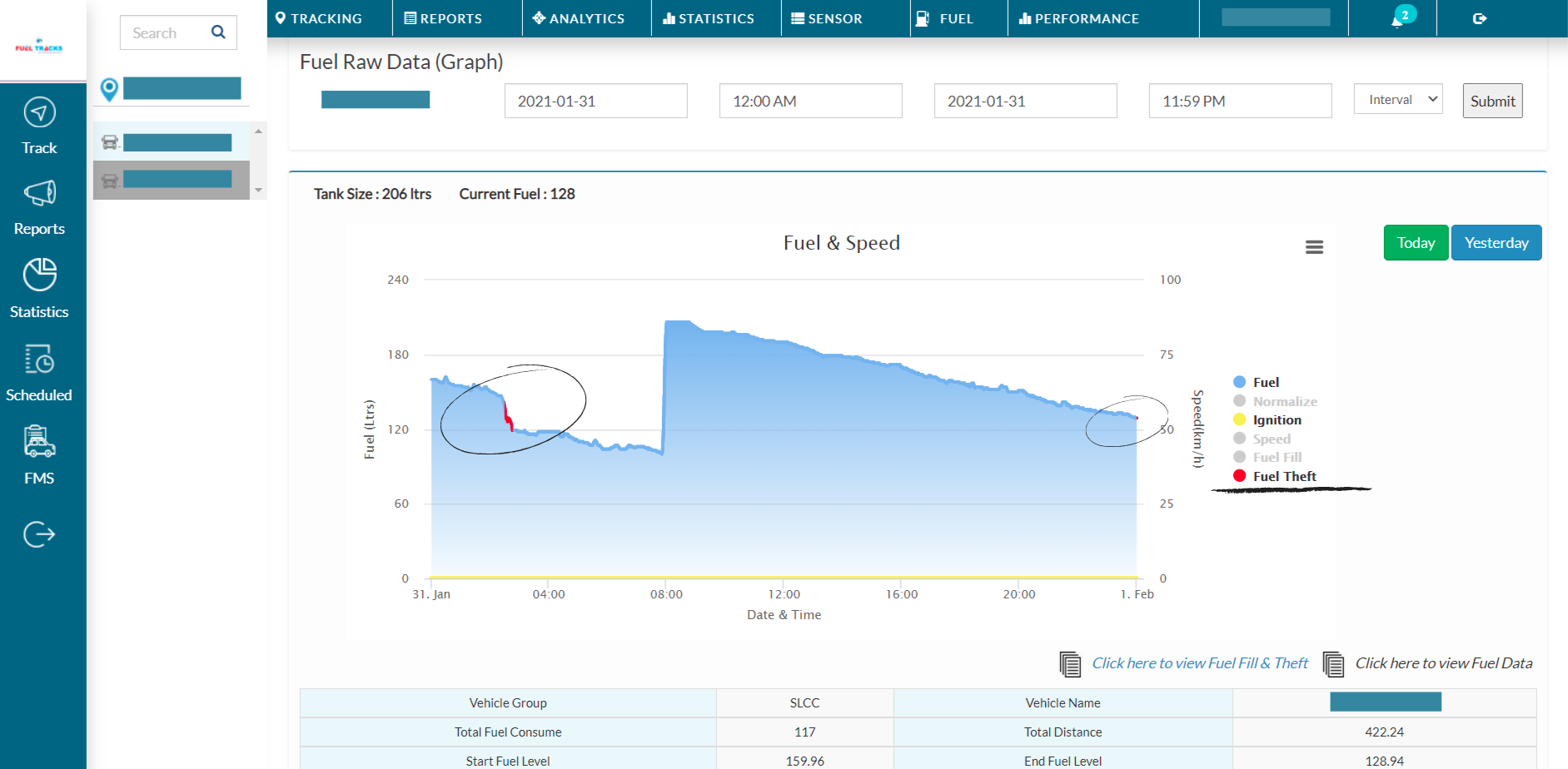The width and height of the screenshot is (1568, 769).
Task: Open the SENSOR menu
Action: [827, 18]
